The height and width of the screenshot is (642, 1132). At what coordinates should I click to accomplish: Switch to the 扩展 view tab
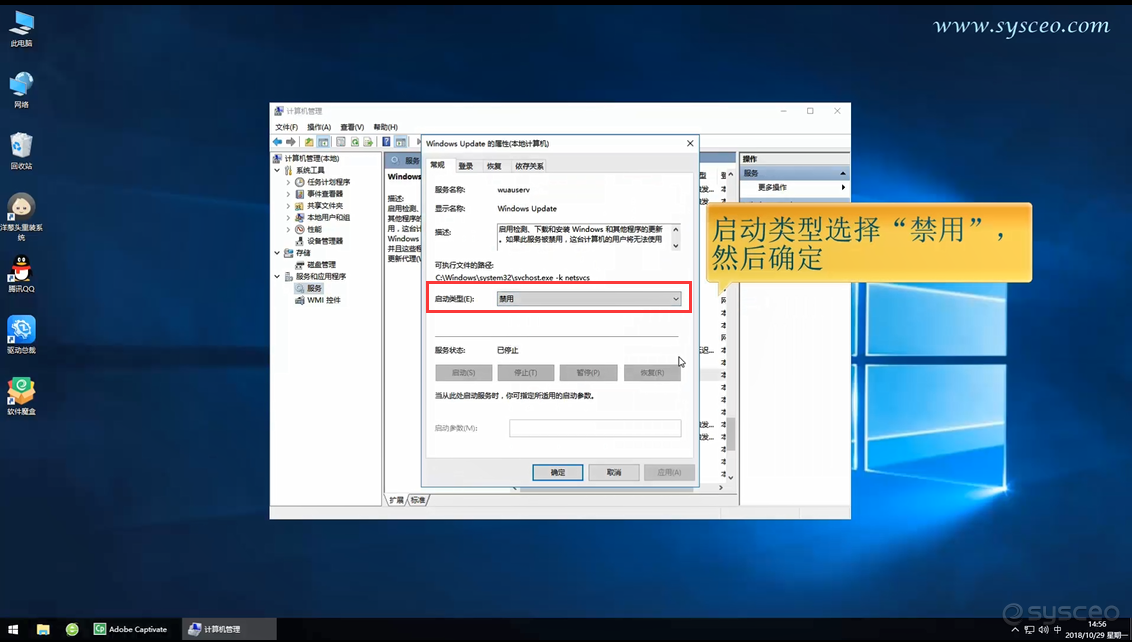pyautogui.click(x=397, y=500)
